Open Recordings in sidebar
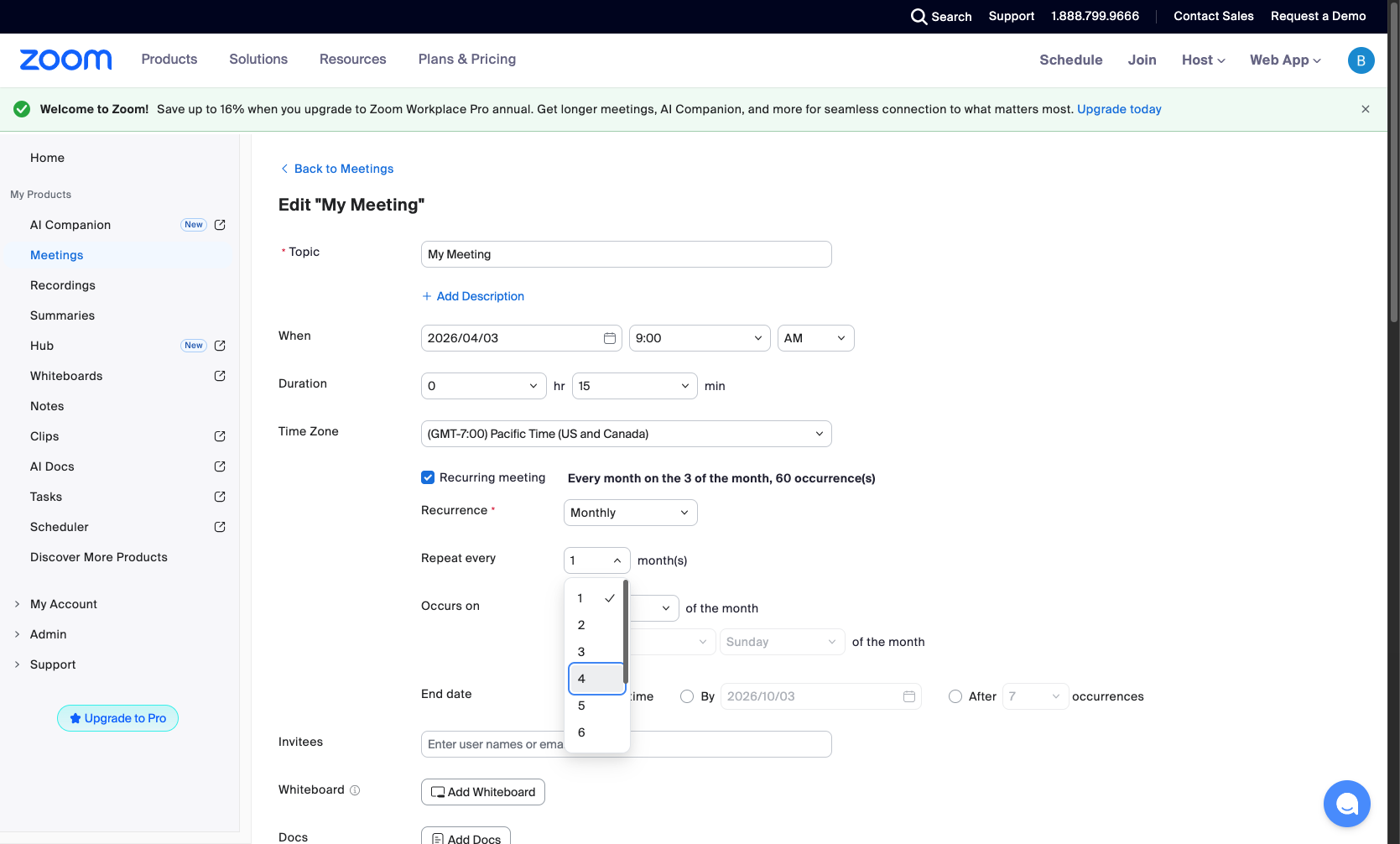Viewport: 1400px width, 844px height. [63, 285]
